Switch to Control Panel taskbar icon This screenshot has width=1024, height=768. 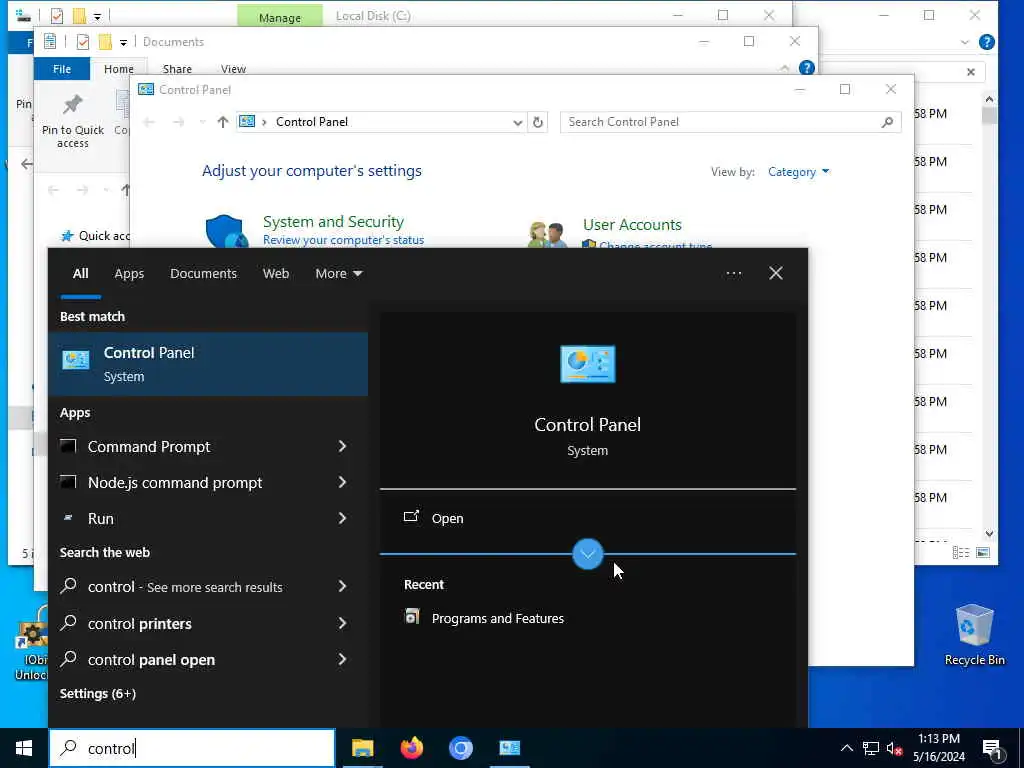coord(509,748)
